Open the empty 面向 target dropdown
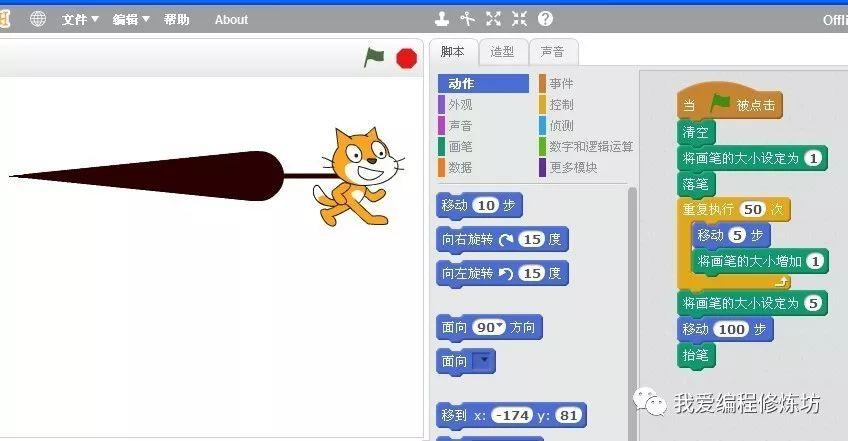 483,360
